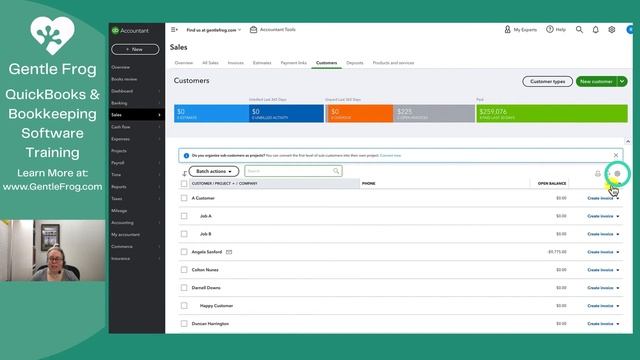Collapse the money bar with the up chevron
Viewport: 640px width, 360px height.
coord(628,141)
